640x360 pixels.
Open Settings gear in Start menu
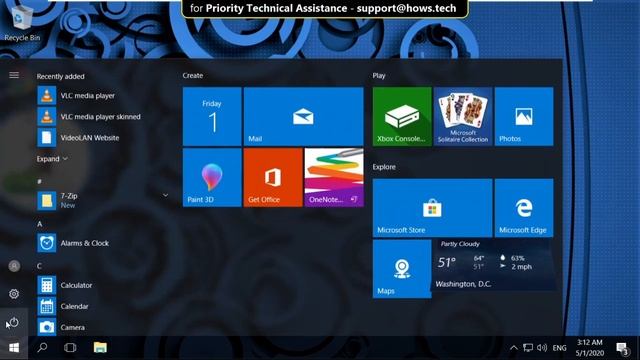14,294
